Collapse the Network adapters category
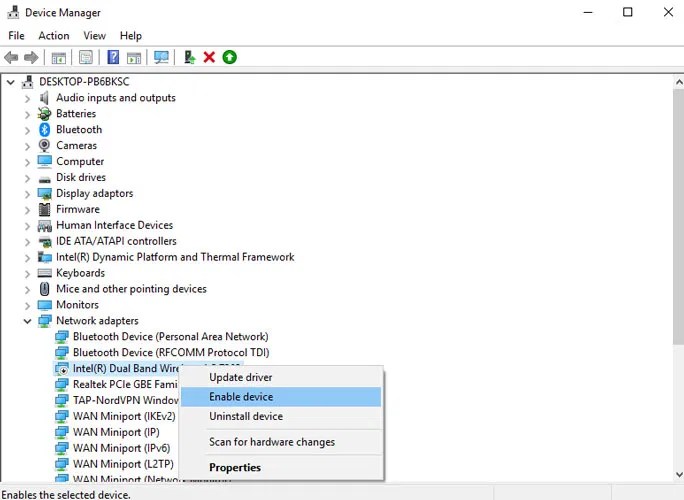The height and width of the screenshot is (500, 684). 27,321
